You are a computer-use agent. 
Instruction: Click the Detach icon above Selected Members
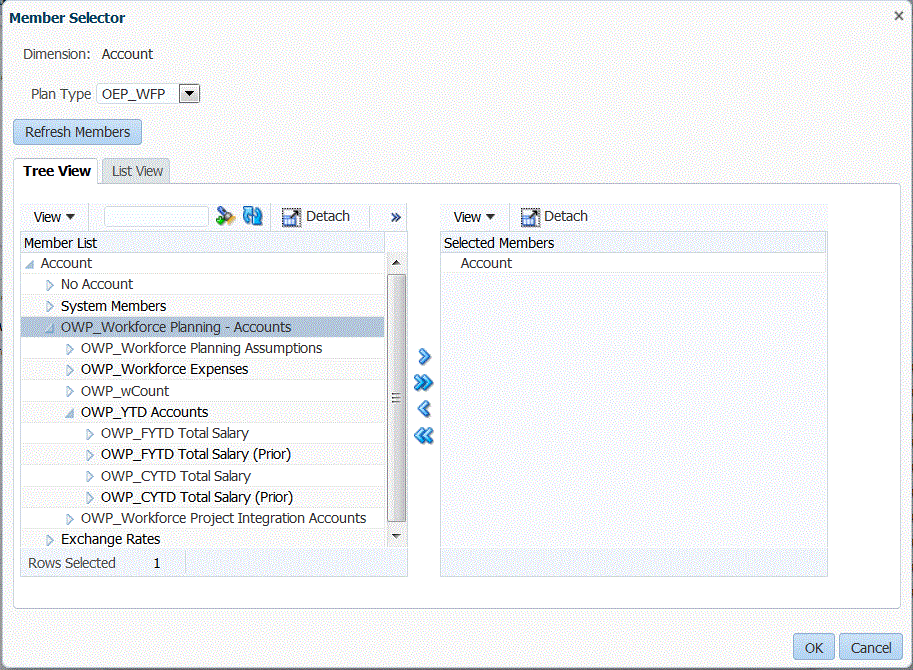[530, 217]
